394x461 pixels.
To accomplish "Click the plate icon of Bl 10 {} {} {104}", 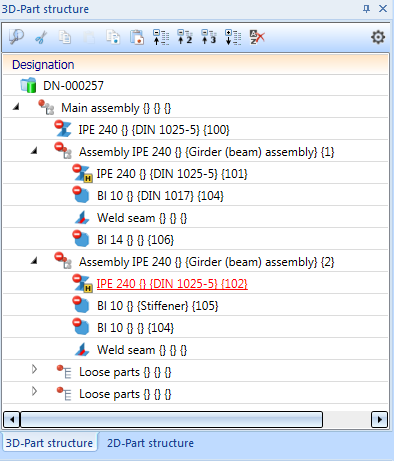I will 81,327.
